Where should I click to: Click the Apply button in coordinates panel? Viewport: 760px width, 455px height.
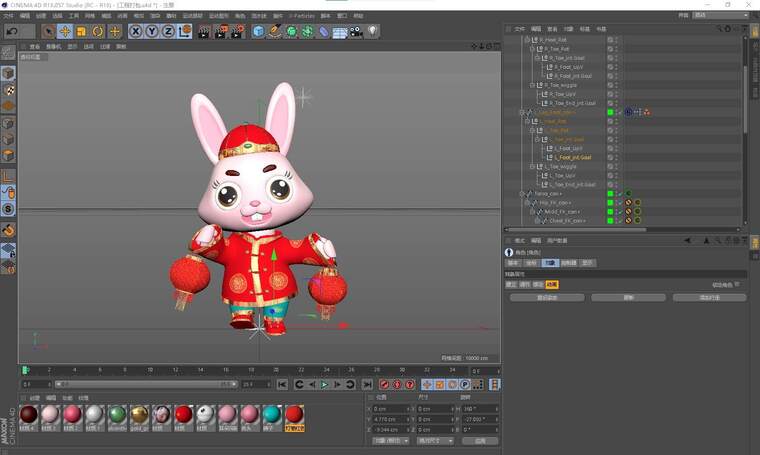point(480,441)
